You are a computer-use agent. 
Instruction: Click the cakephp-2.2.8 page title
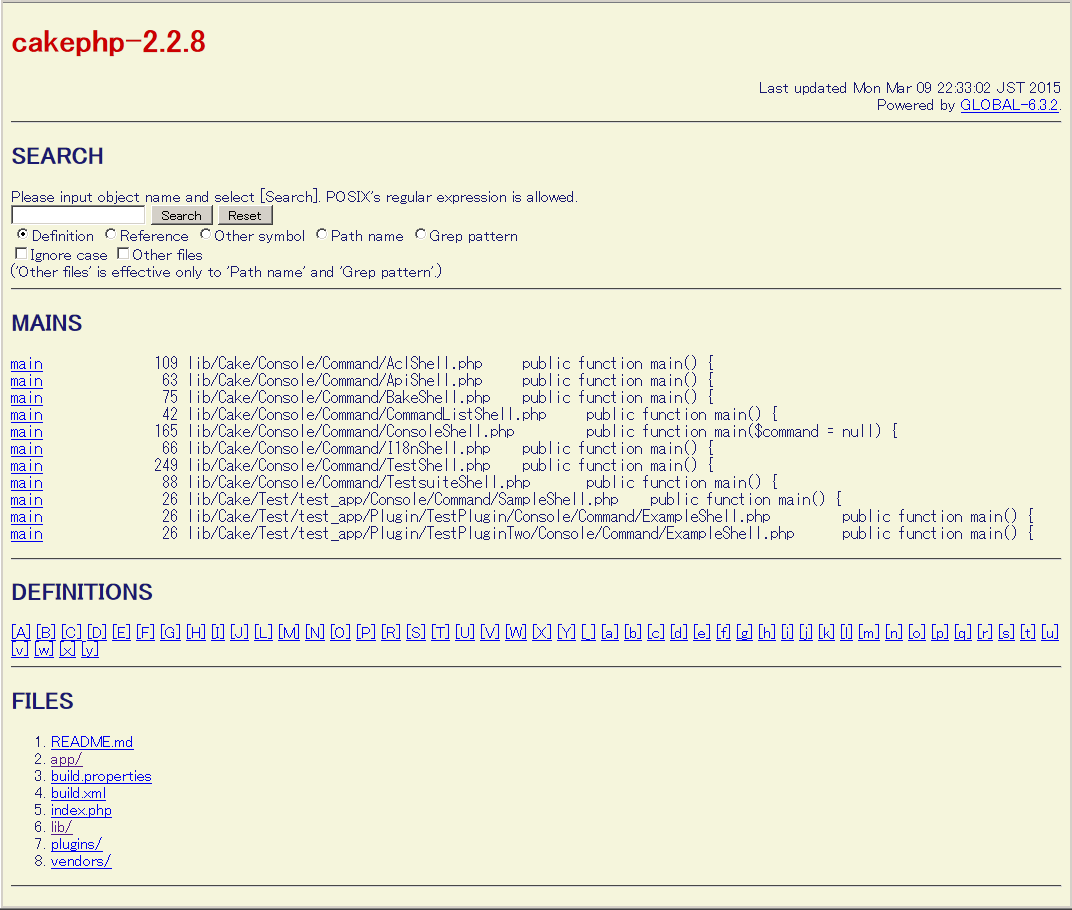(109, 42)
